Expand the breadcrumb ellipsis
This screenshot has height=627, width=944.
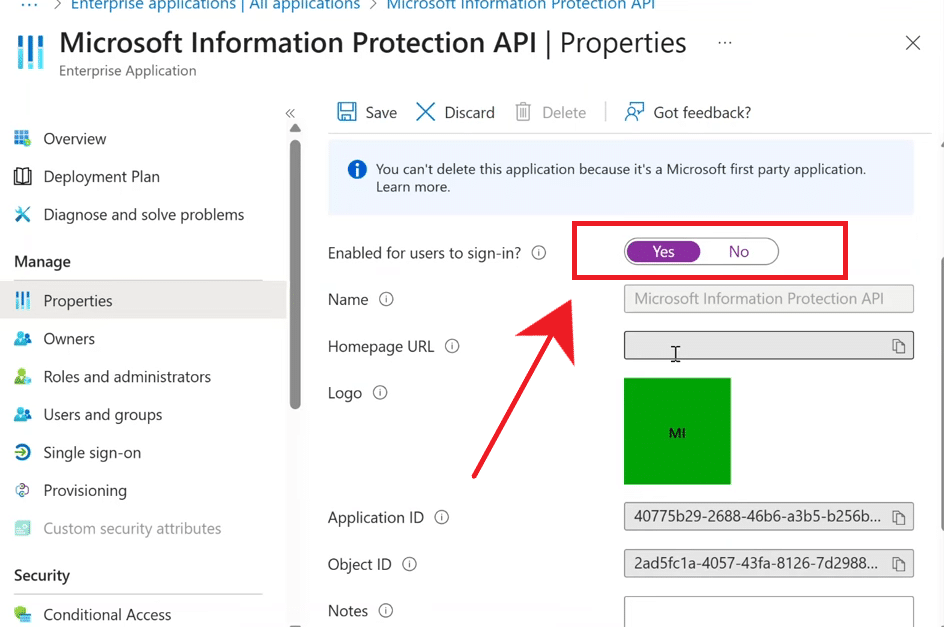[x=29, y=5]
